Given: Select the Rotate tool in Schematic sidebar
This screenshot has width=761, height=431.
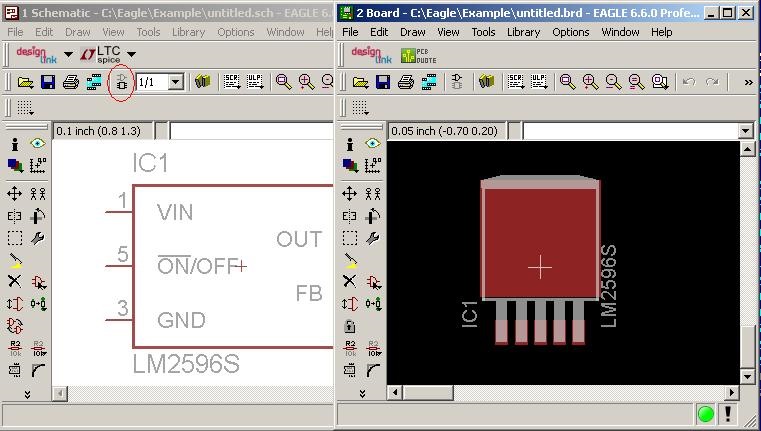Looking at the screenshot, I should coord(38,216).
